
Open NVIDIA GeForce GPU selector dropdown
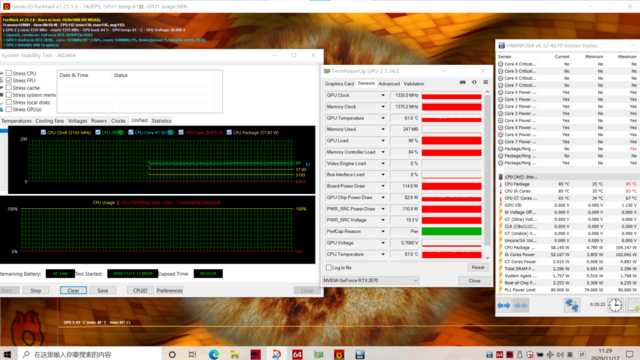point(371,280)
